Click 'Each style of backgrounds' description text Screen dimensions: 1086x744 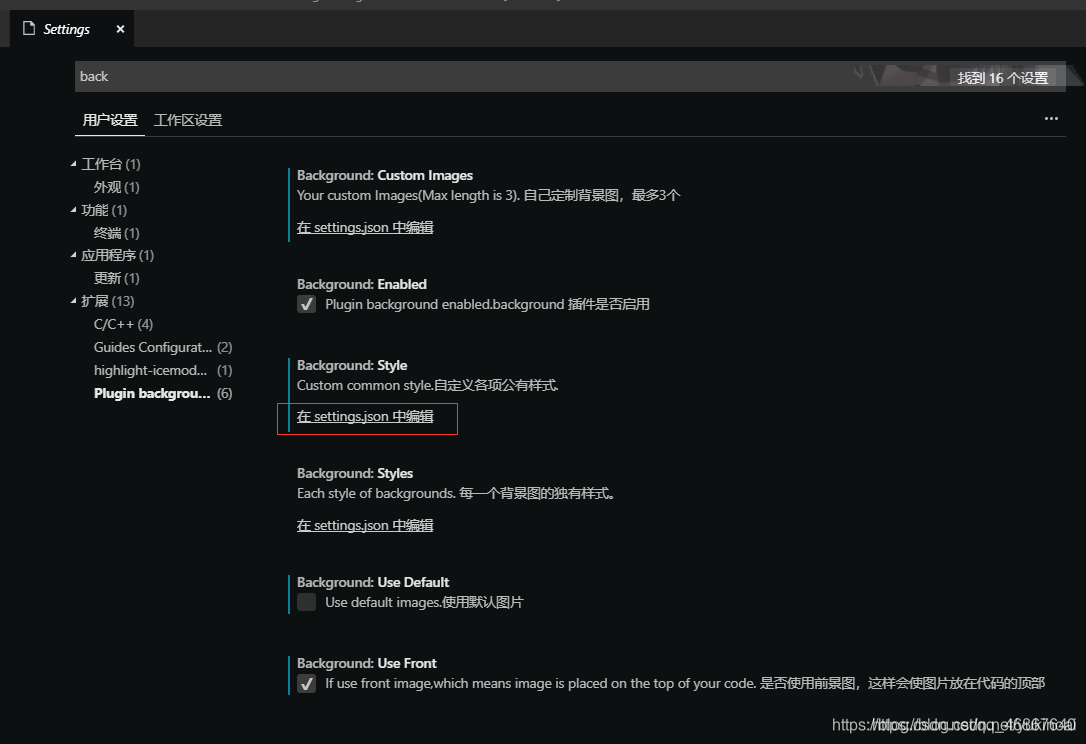[x=456, y=493]
